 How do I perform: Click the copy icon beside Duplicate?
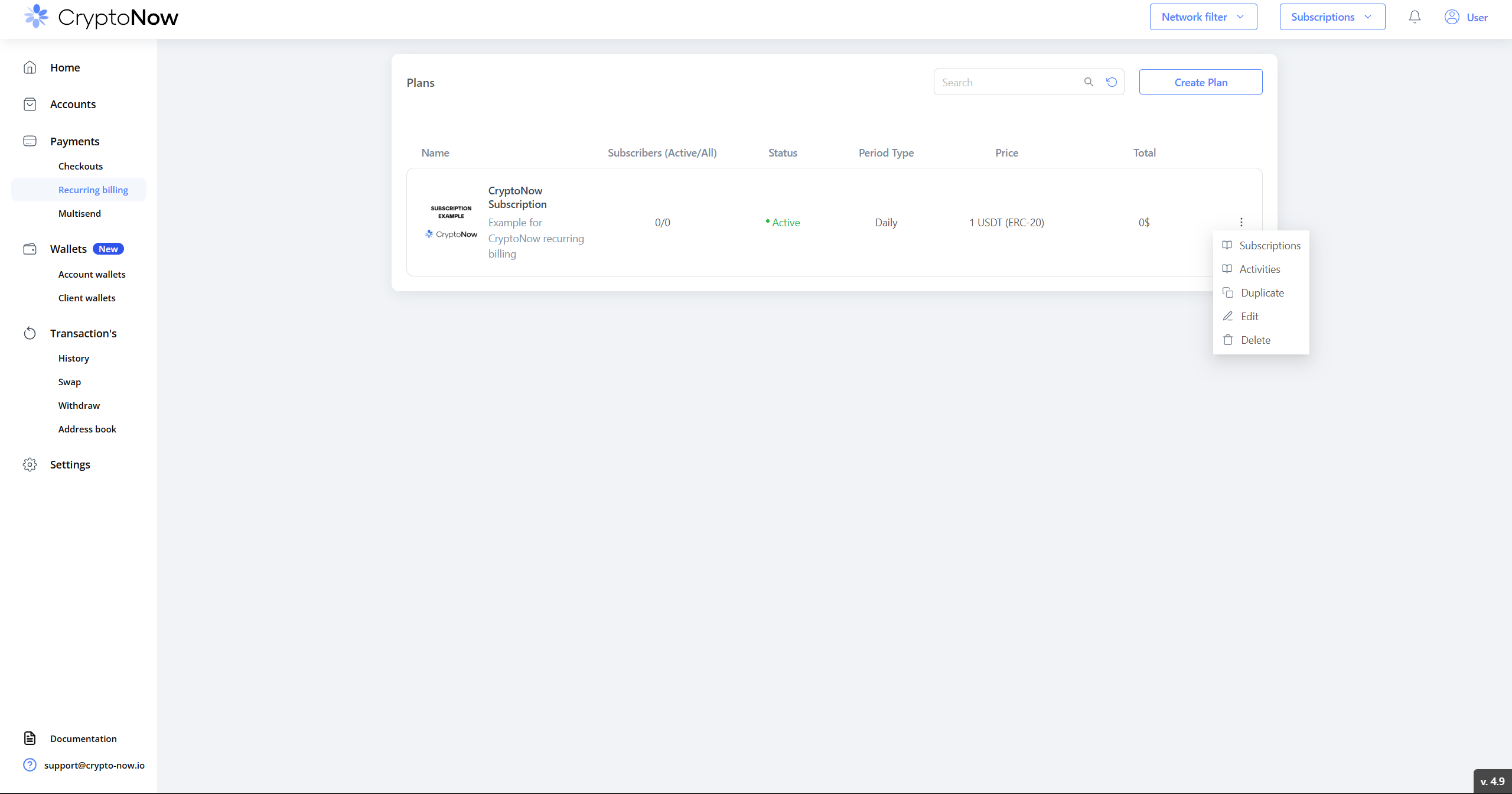pos(1228,292)
